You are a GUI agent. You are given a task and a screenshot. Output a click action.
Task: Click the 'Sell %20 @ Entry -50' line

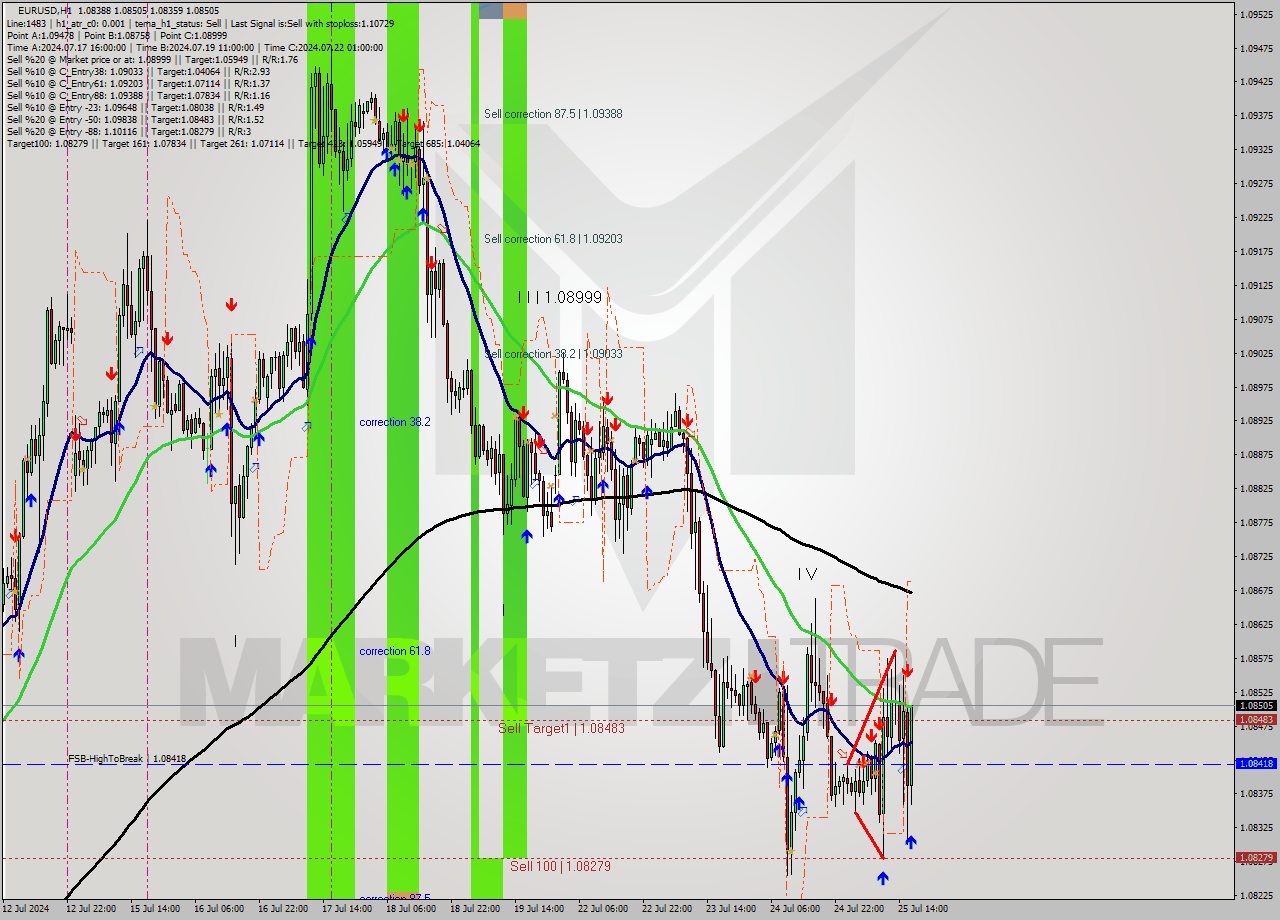[x=135, y=119]
